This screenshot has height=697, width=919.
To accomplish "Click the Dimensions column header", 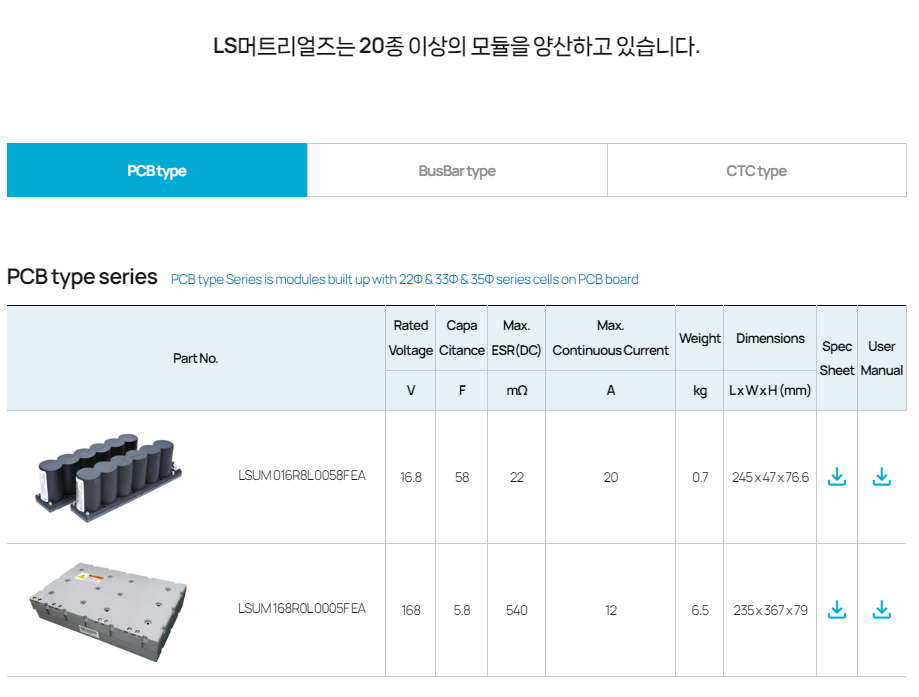I will pos(770,338).
